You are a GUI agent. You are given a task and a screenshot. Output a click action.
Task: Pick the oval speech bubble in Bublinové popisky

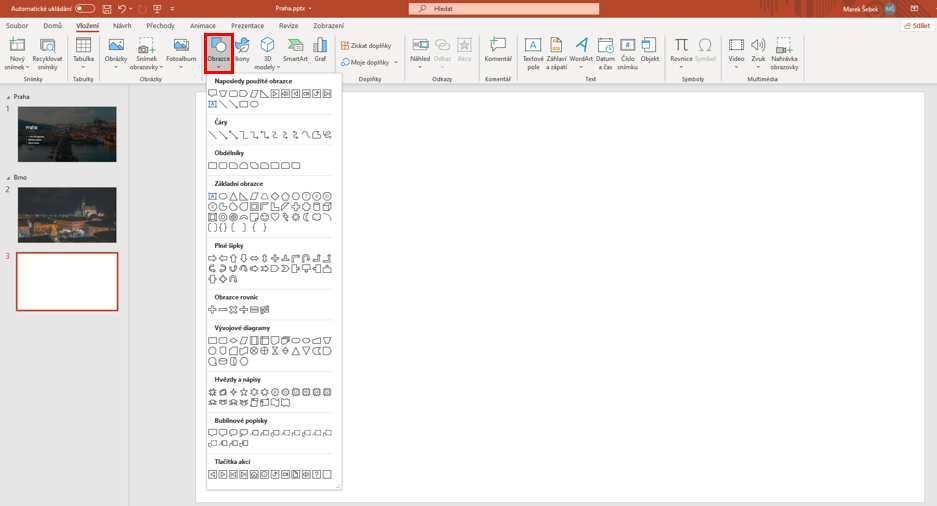pos(233,433)
